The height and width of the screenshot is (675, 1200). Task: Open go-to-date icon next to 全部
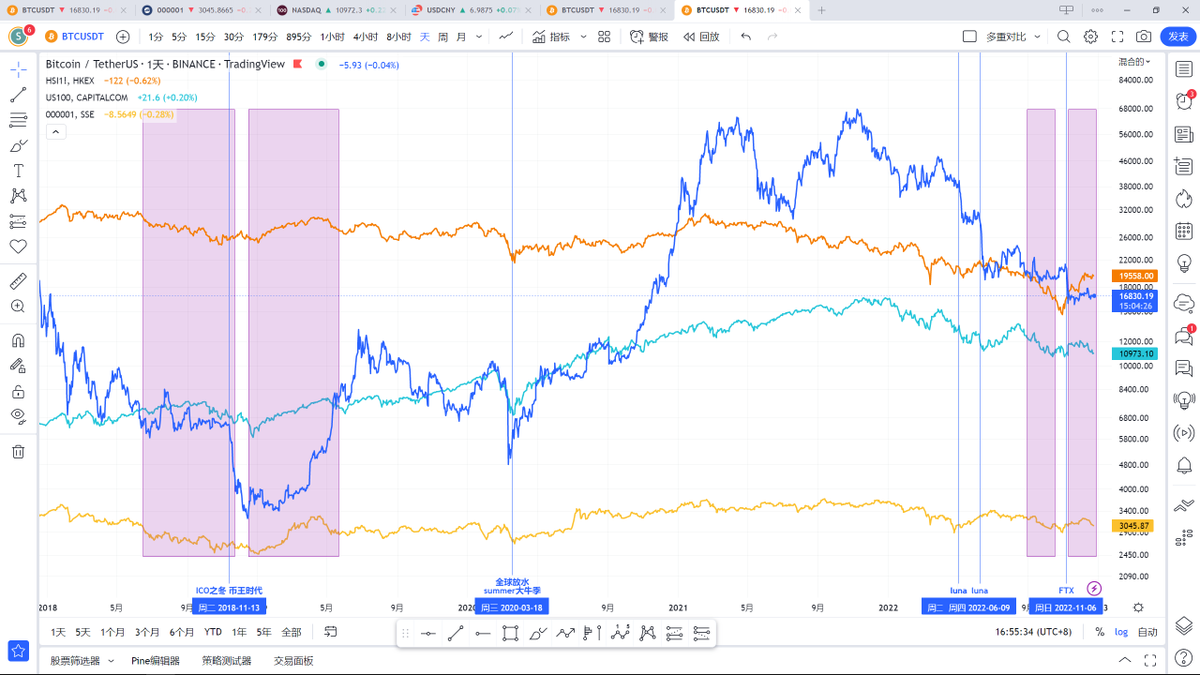pyautogui.click(x=331, y=632)
